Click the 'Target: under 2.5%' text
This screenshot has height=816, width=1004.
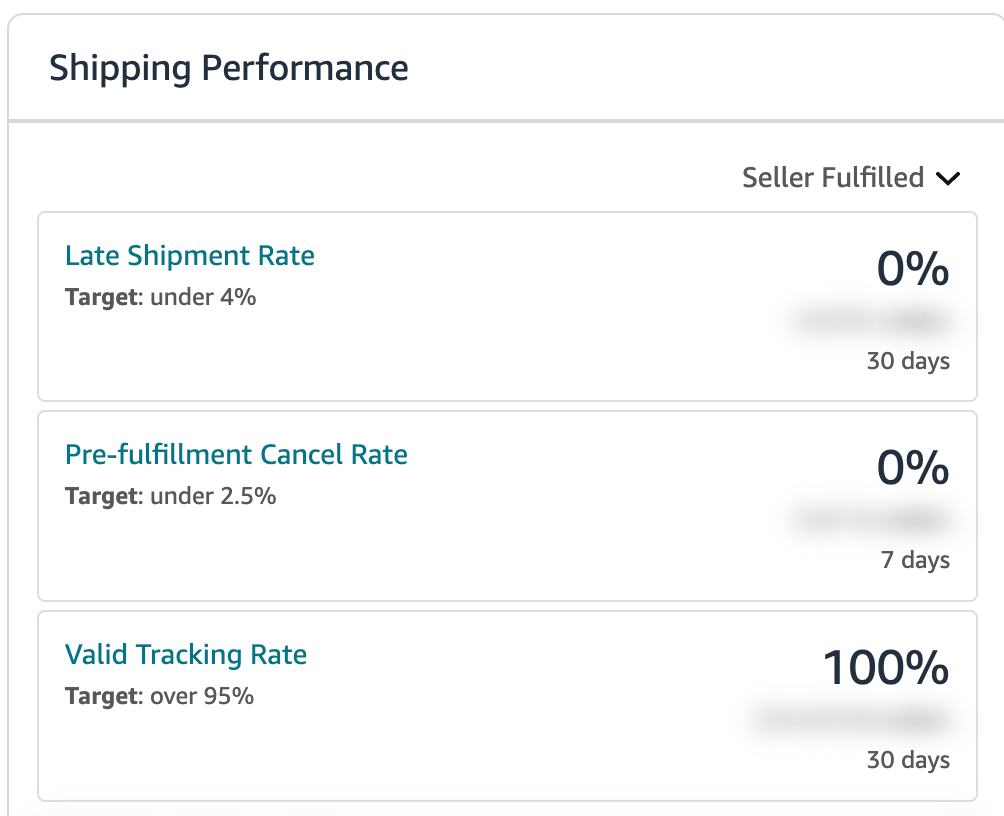pos(170,496)
